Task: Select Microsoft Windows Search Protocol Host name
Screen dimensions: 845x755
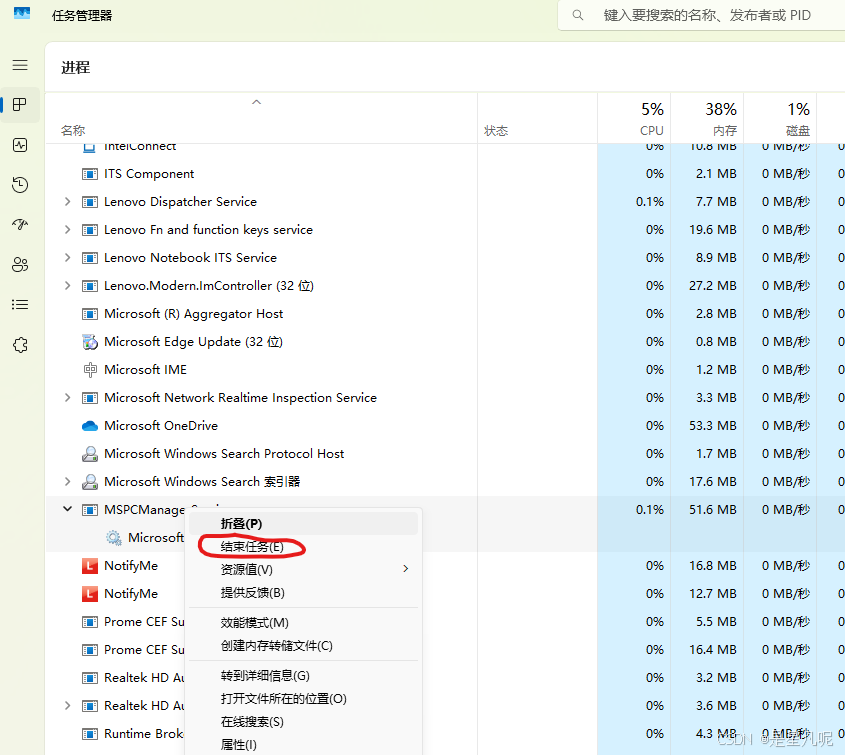Action: point(224,454)
